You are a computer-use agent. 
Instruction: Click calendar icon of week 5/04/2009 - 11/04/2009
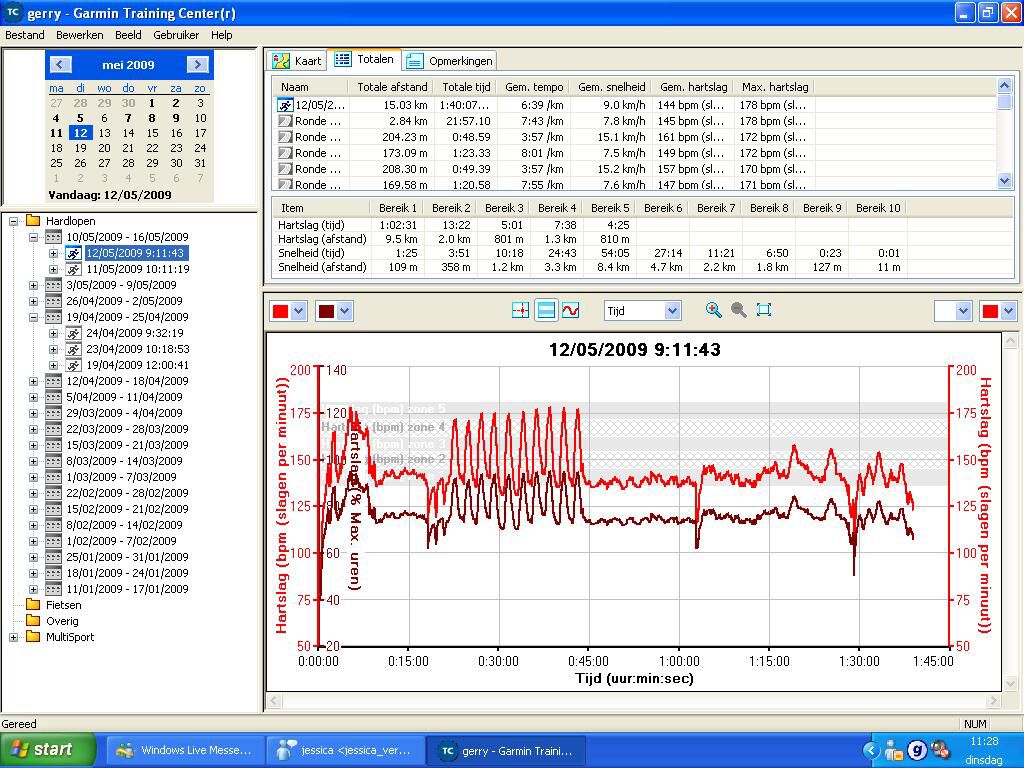click(53, 397)
